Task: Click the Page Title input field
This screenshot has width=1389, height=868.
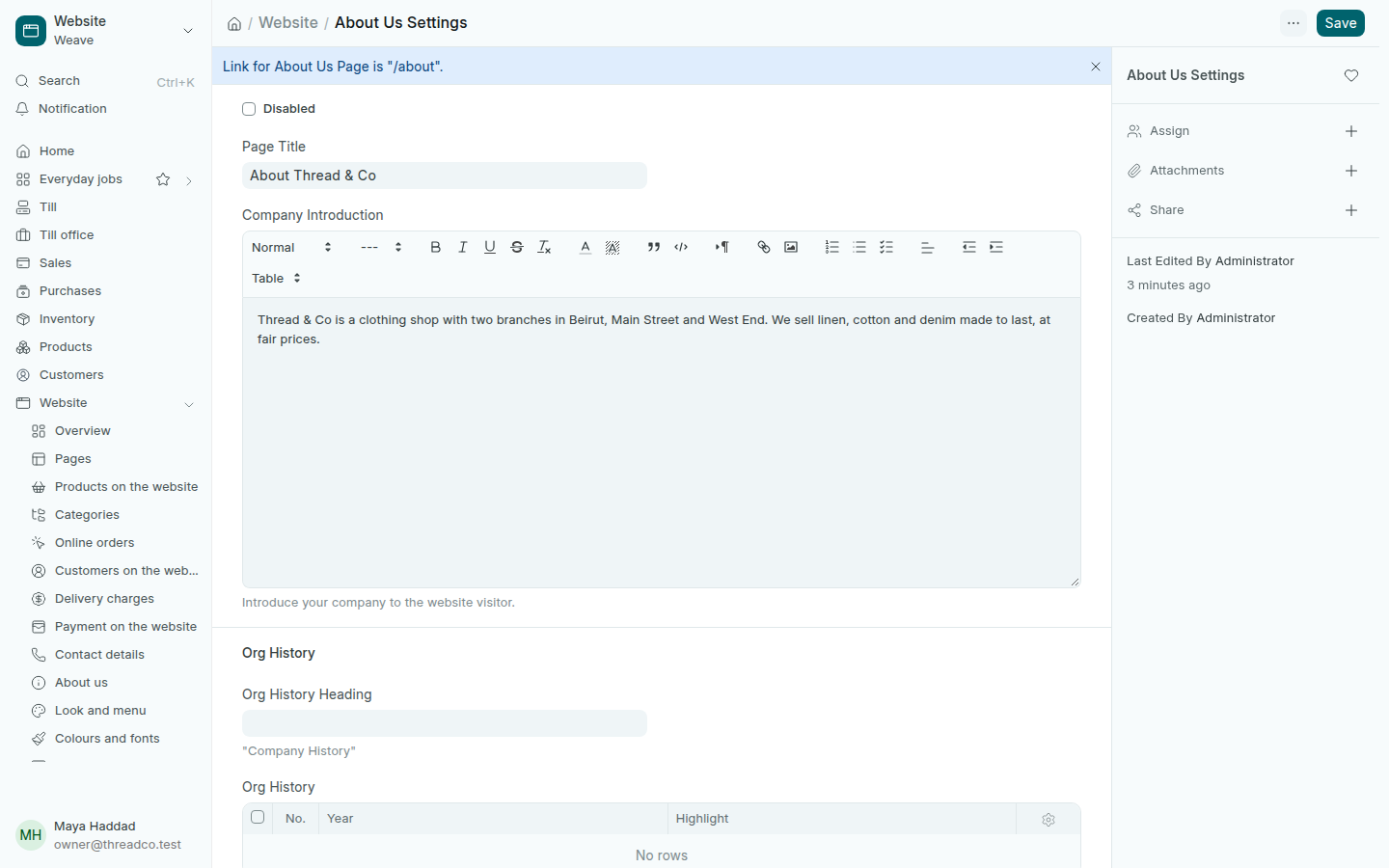Action: [x=445, y=176]
